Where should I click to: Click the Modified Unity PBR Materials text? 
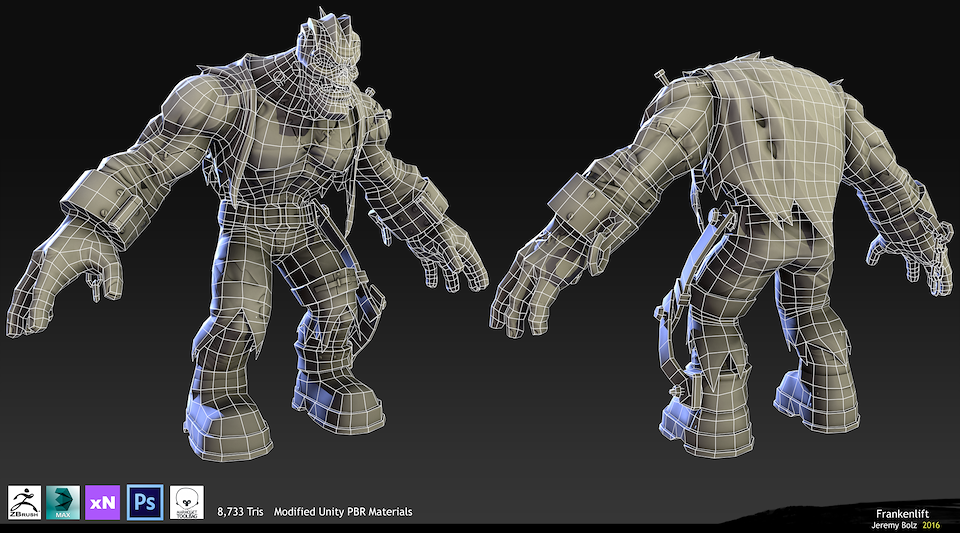[x=343, y=512]
